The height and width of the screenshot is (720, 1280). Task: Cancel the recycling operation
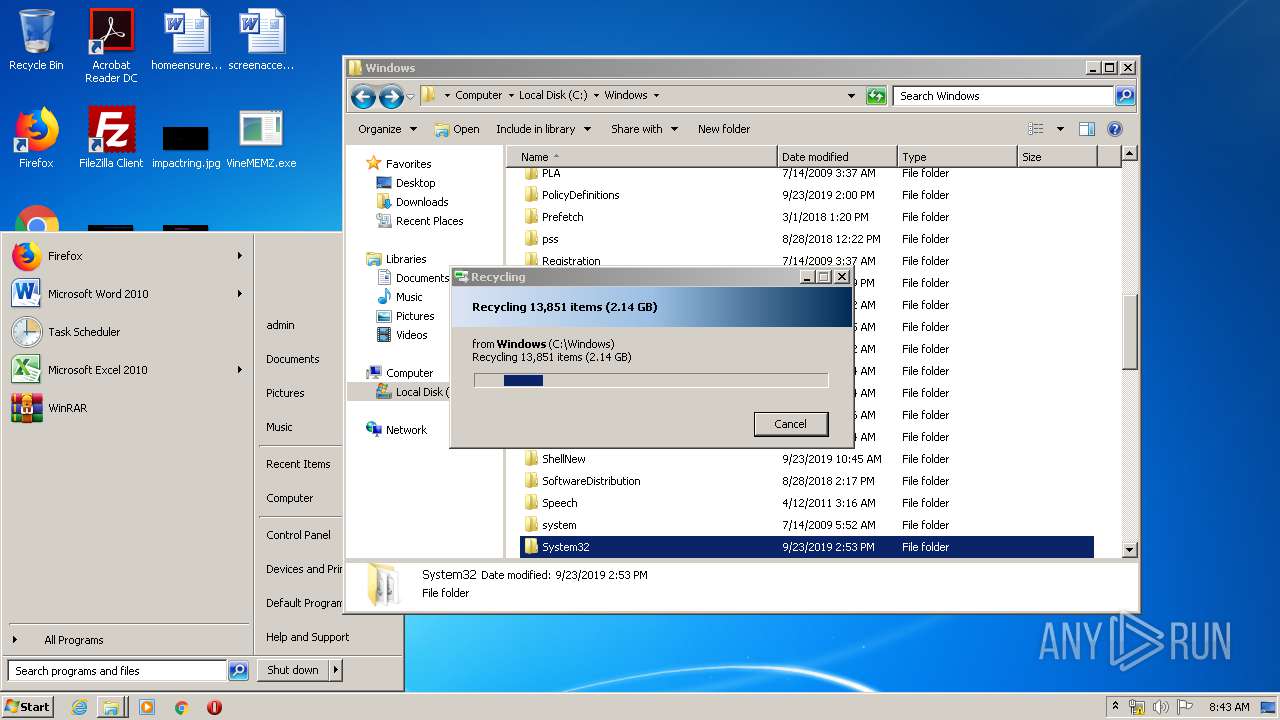790,424
